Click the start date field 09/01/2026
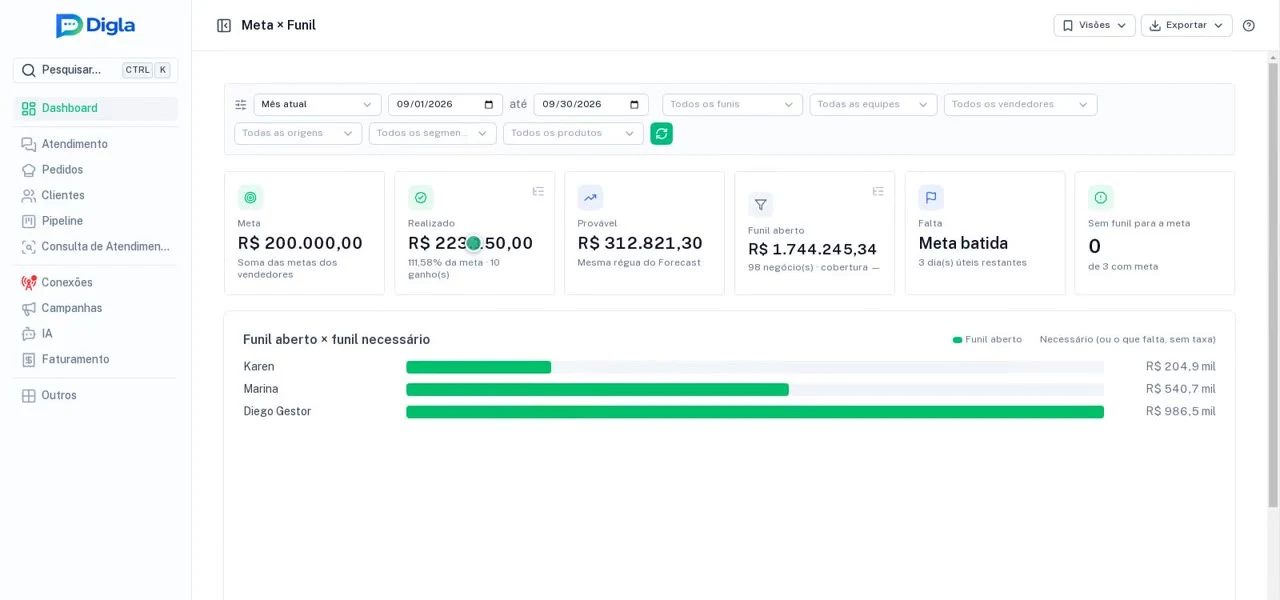 point(446,105)
